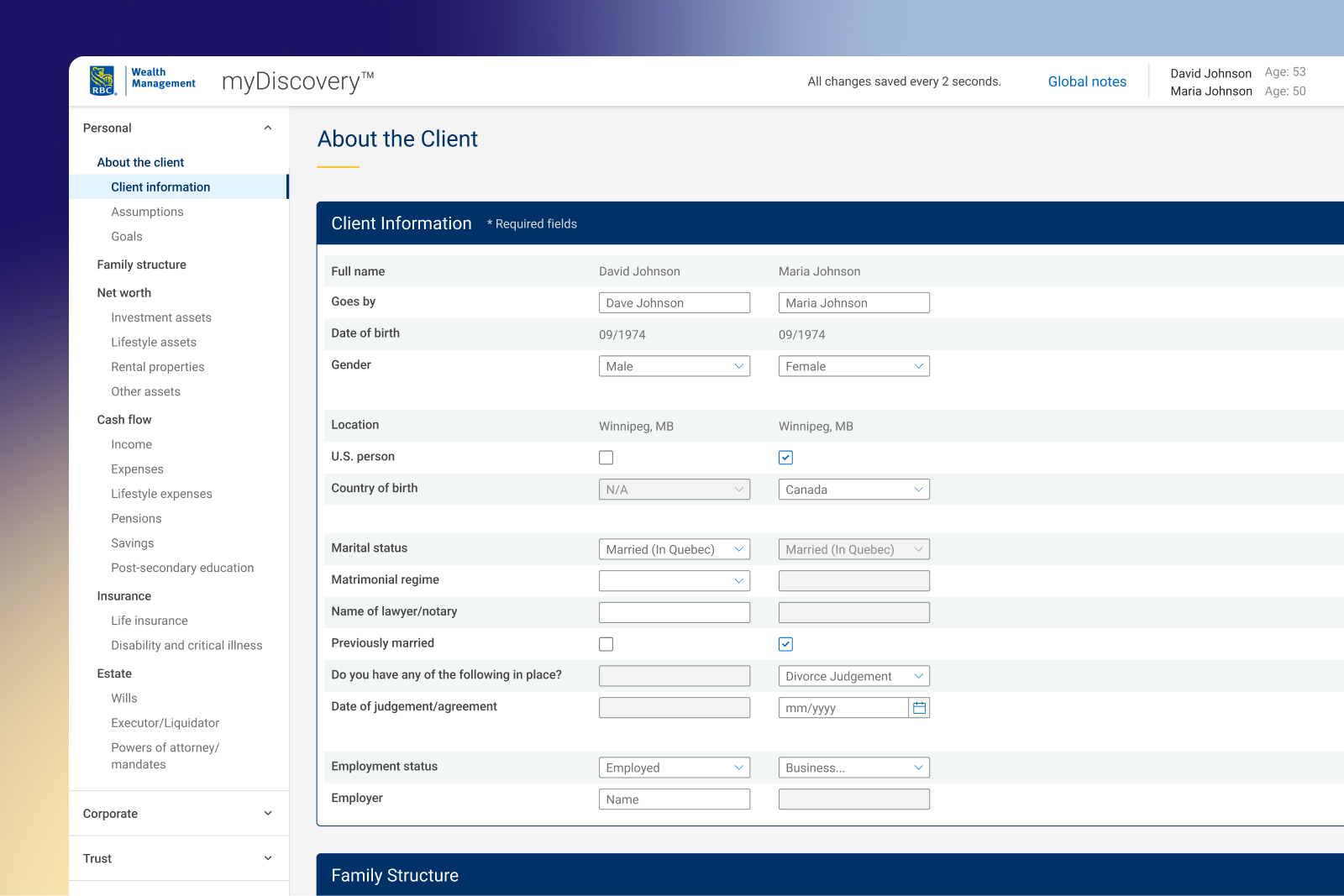The height and width of the screenshot is (896, 1344).
Task: Collapse the Personal section chevron
Action: coord(268,128)
